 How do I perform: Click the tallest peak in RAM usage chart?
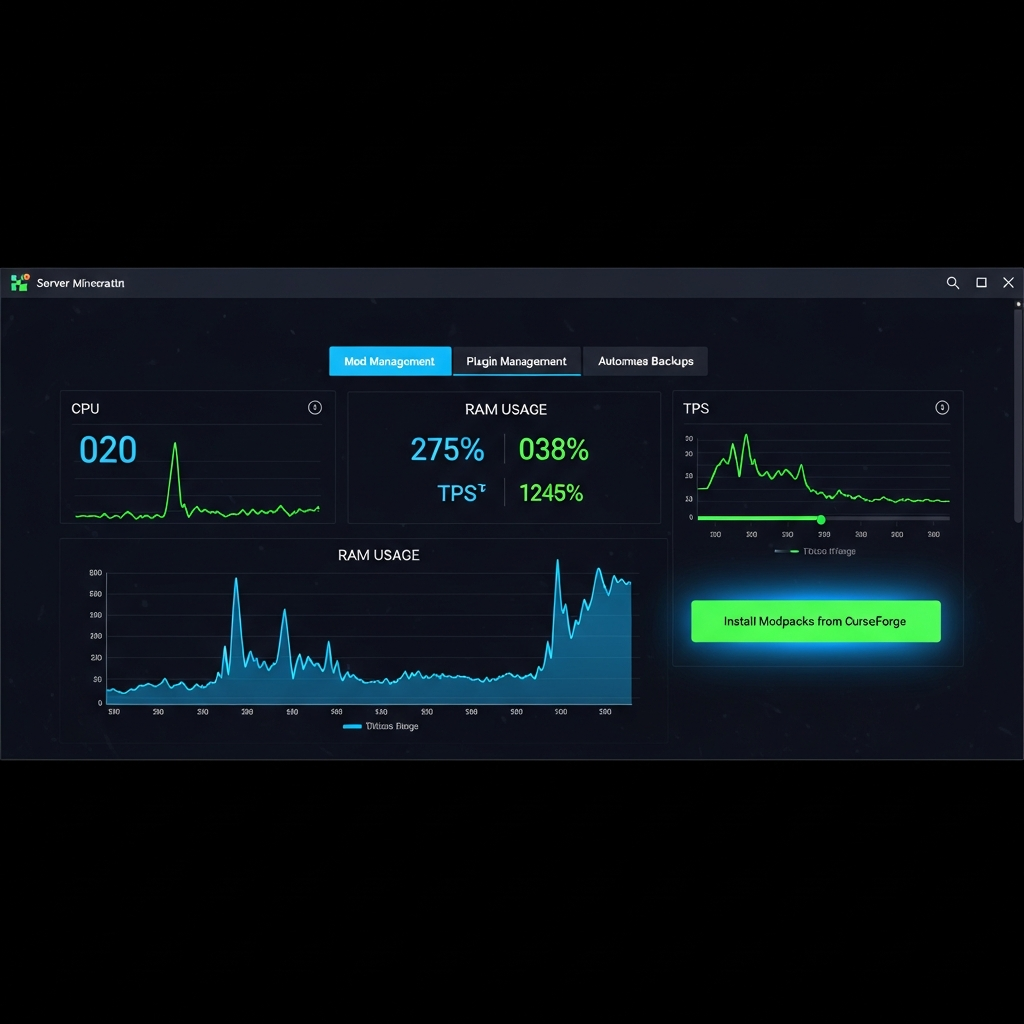tap(557, 562)
